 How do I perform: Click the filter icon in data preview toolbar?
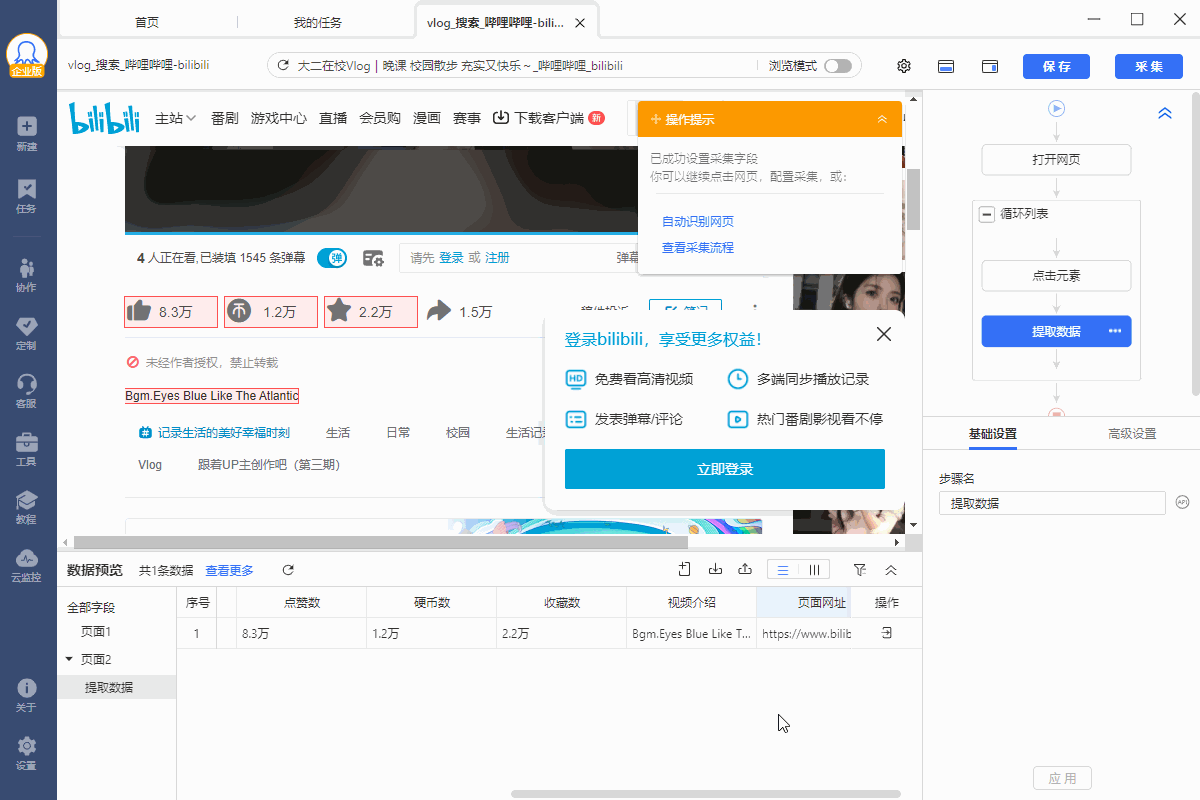[x=860, y=569]
